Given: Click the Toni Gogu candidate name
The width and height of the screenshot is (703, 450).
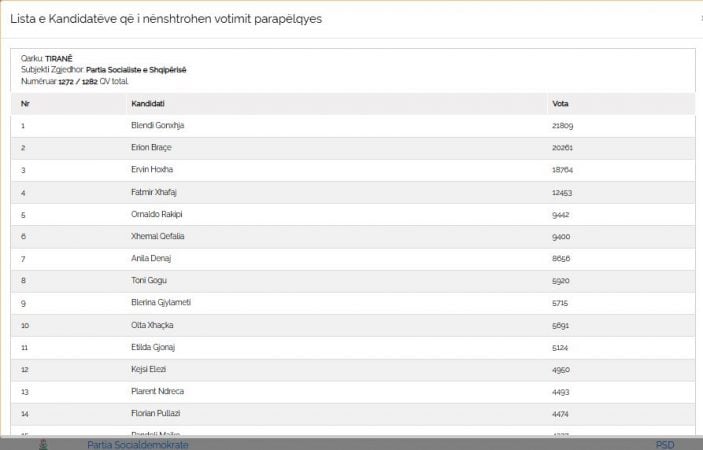Looking at the screenshot, I should click(149, 281).
